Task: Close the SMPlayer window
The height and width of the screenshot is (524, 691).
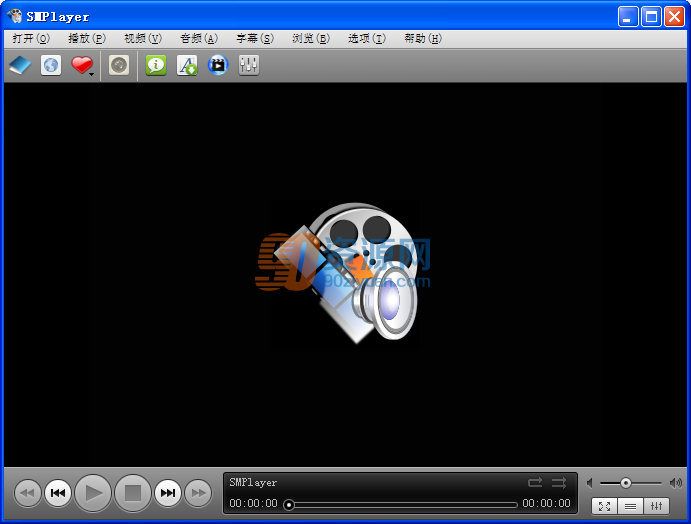Action: click(674, 17)
